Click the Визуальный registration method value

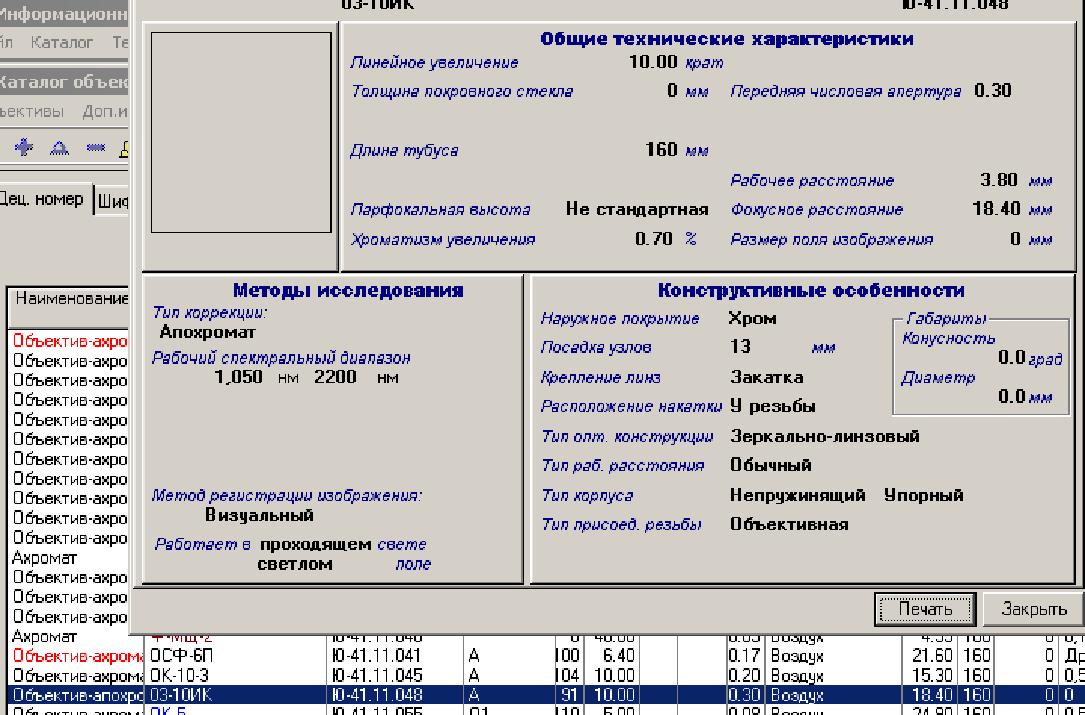coord(259,515)
